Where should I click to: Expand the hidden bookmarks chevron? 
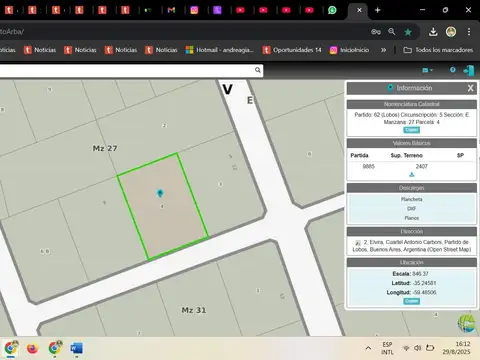383,50
